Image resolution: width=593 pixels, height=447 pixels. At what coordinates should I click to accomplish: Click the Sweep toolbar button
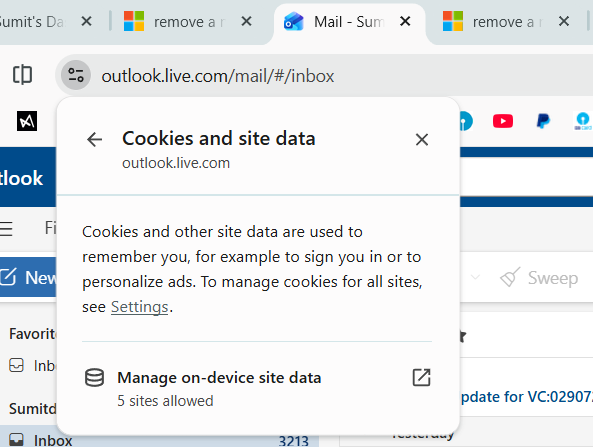pyautogui.click(x=539, y=278)
